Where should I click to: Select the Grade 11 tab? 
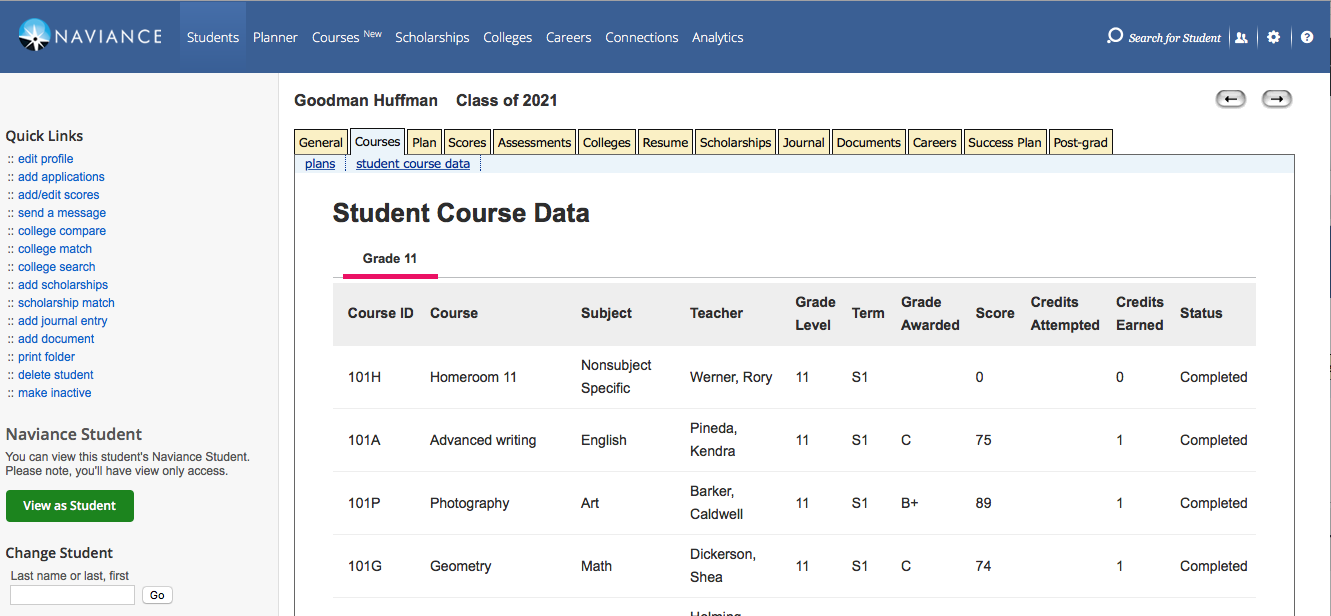[x=390, y=258]
